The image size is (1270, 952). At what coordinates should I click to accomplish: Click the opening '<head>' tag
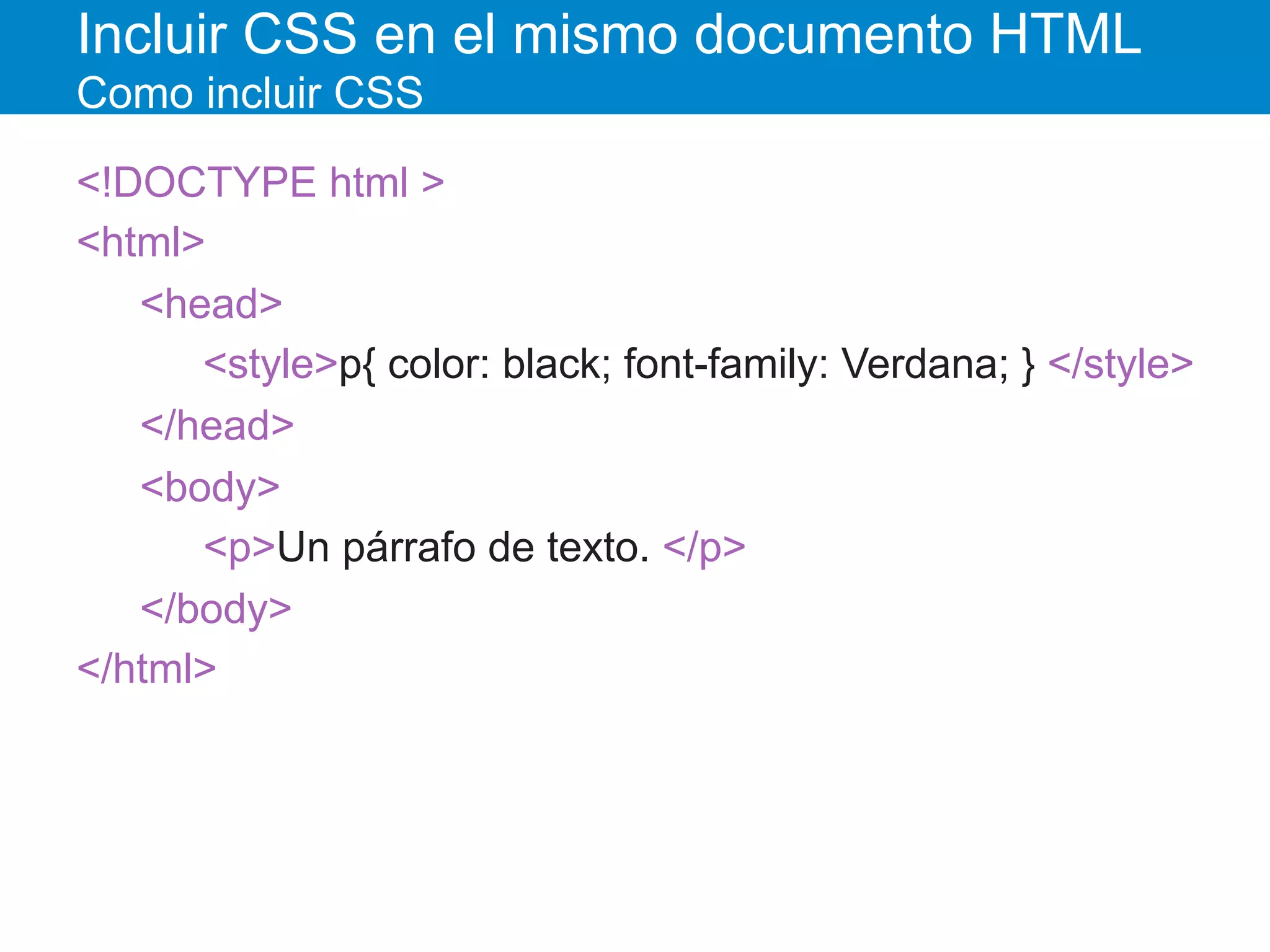211,303
